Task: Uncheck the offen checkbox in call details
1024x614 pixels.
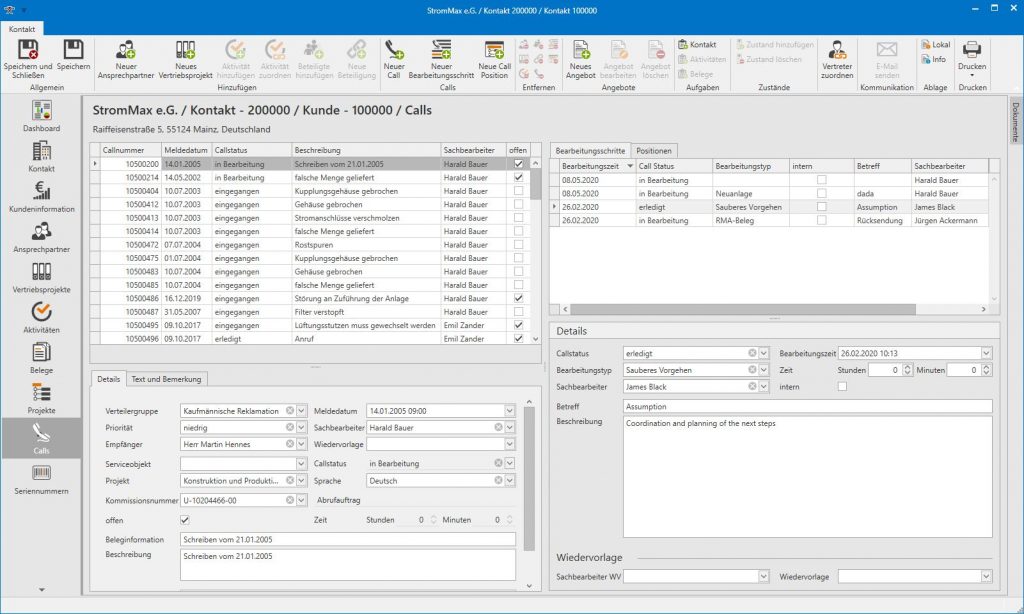Action: click(184, 520)
